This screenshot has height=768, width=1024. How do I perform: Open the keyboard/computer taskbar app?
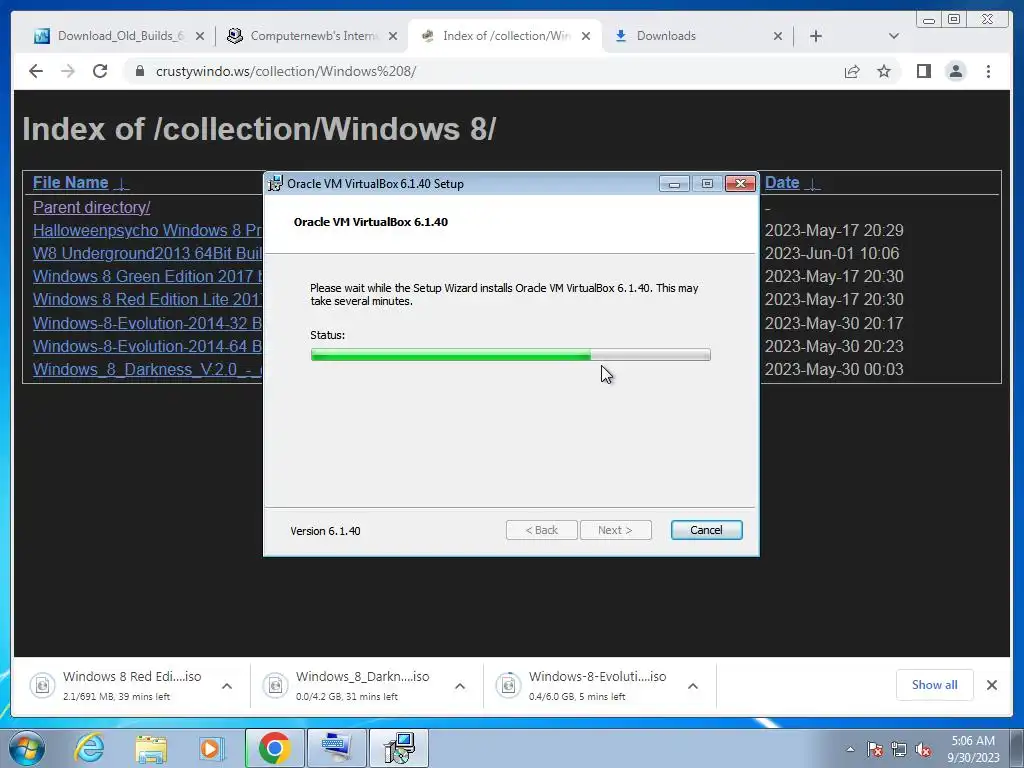tap(337, 748)
